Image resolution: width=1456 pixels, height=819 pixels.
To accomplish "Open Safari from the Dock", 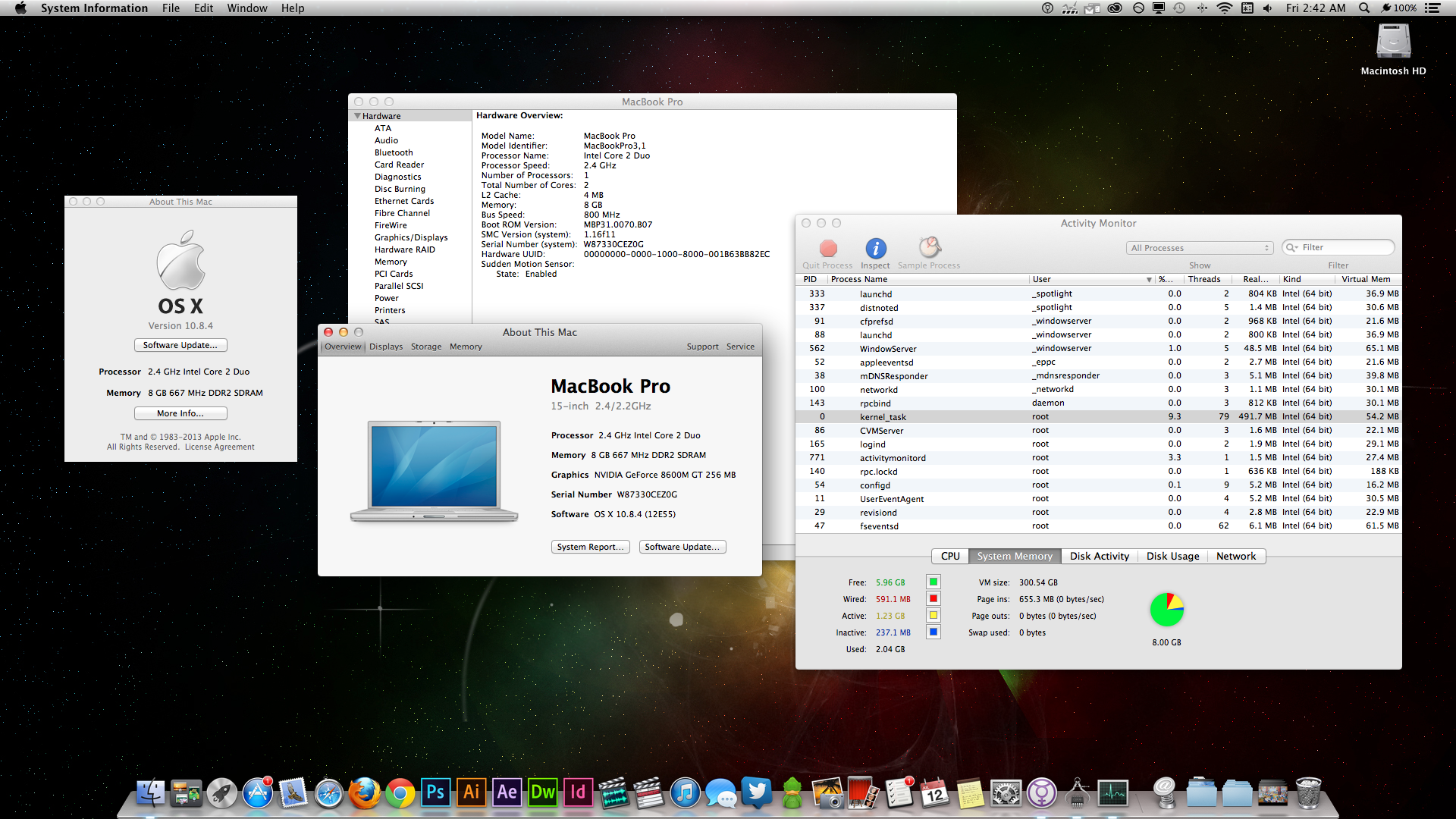I will tap(329, 793).
